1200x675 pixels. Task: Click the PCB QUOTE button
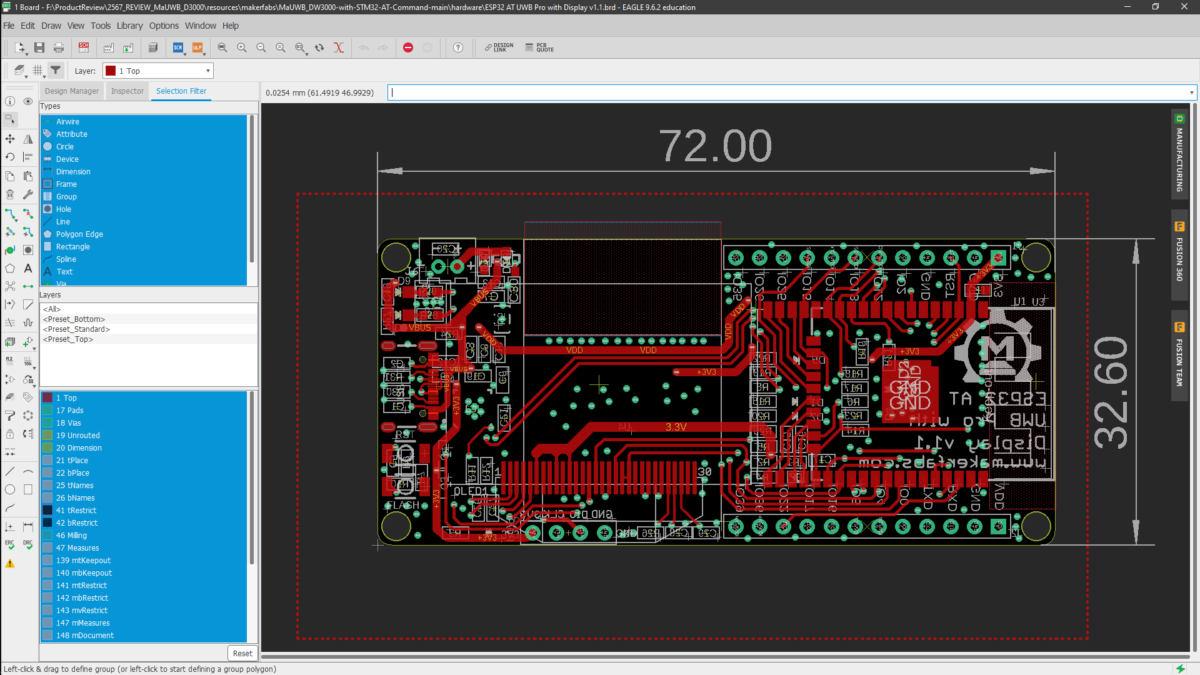pos(540,47)
